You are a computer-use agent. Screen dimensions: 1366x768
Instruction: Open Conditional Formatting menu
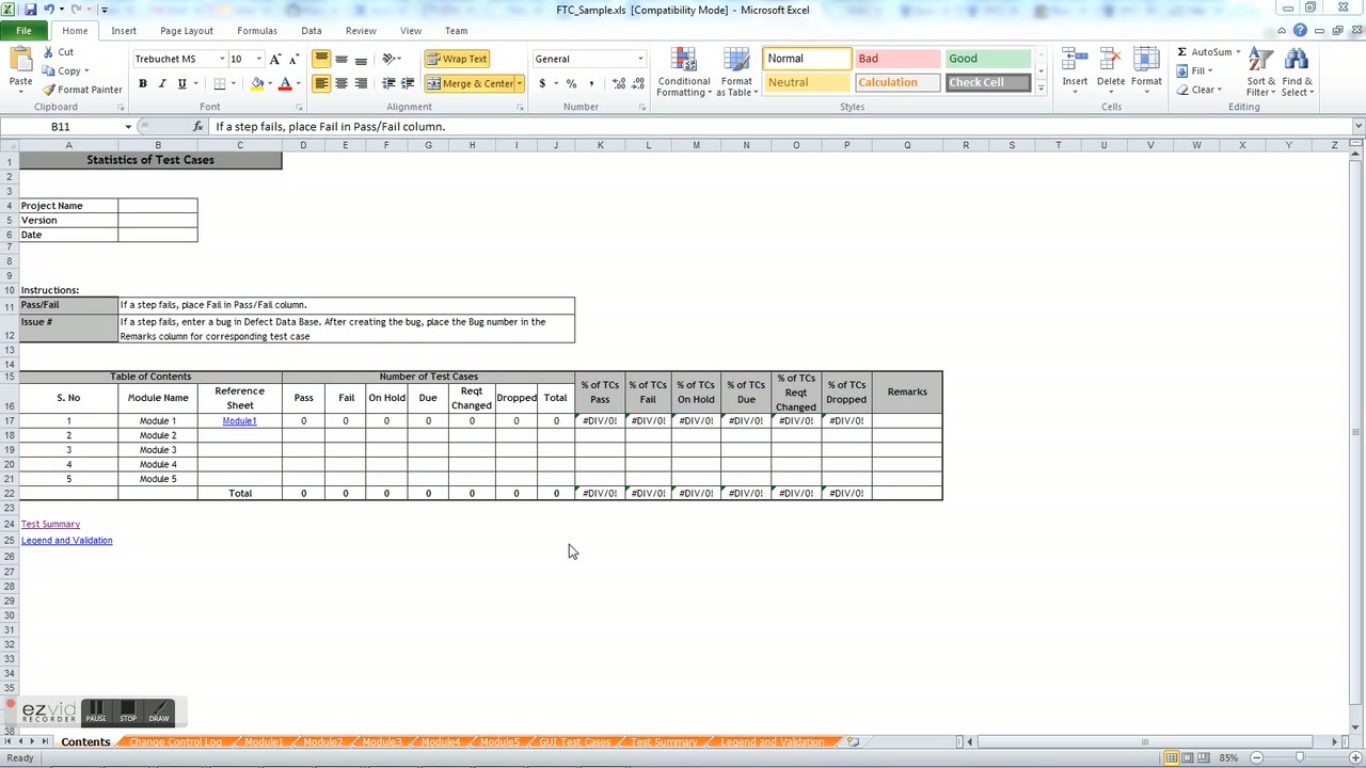[x=684, y=72]
